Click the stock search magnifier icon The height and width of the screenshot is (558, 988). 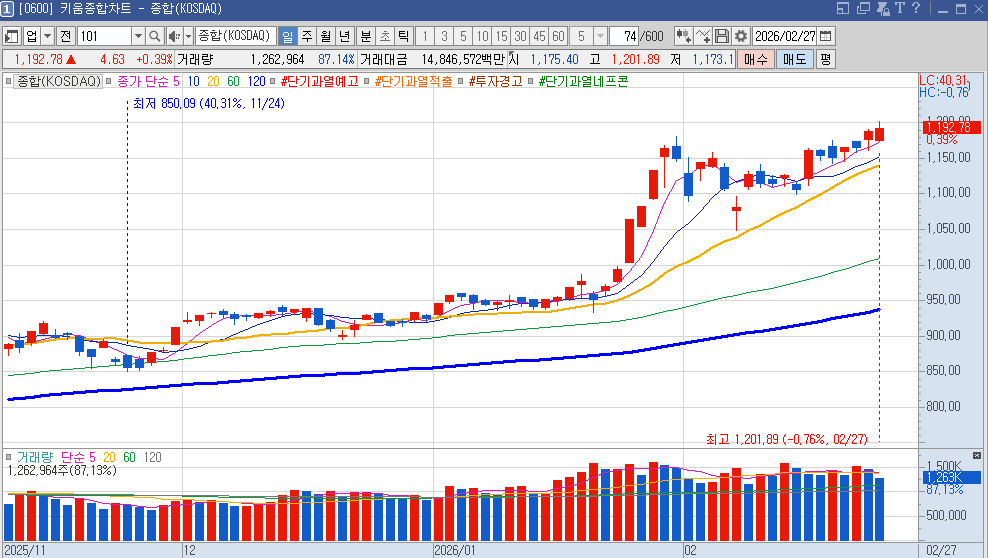pos(155,36)
